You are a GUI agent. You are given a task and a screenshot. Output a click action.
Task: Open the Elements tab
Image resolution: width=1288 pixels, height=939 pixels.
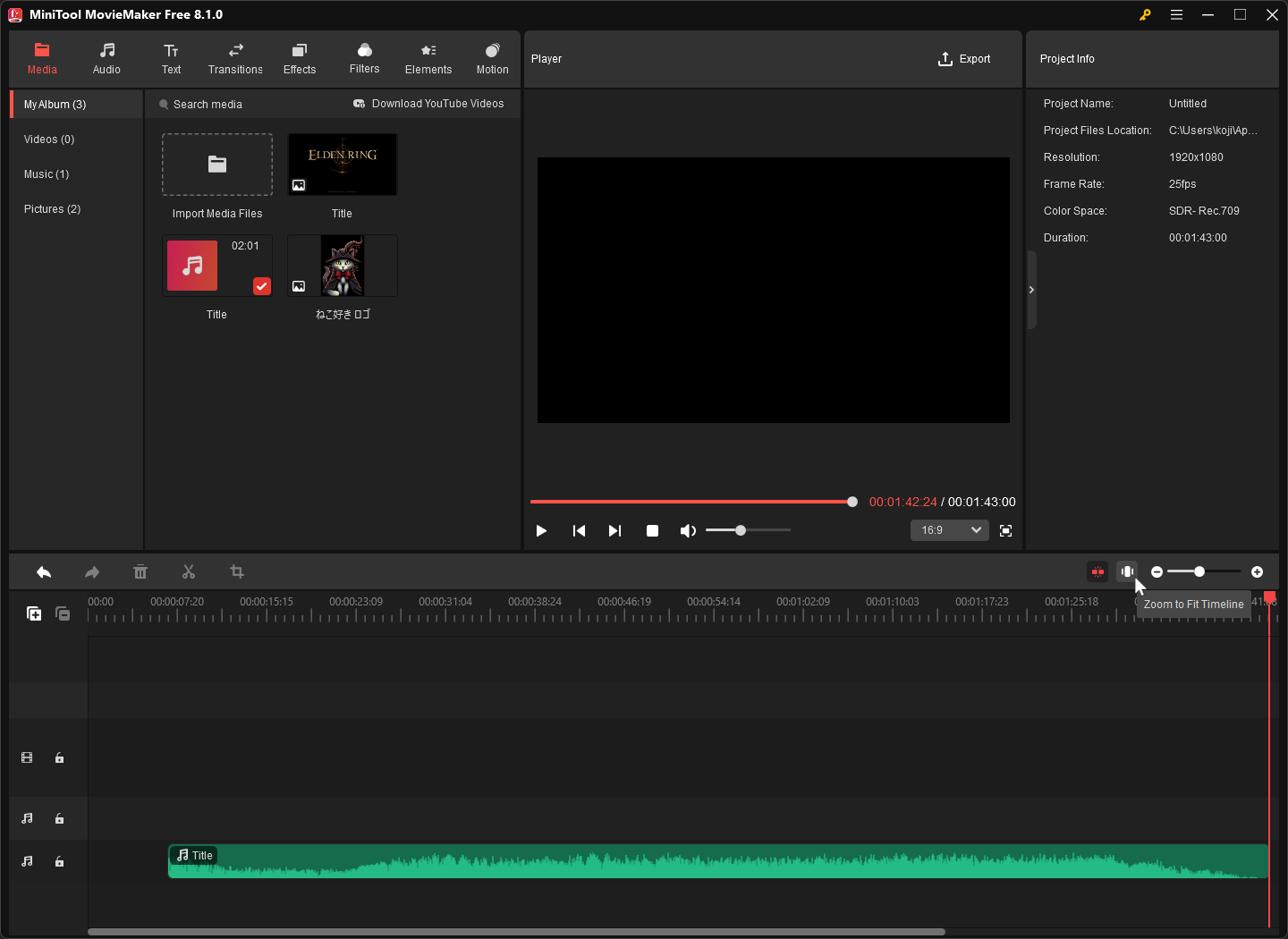428,59
